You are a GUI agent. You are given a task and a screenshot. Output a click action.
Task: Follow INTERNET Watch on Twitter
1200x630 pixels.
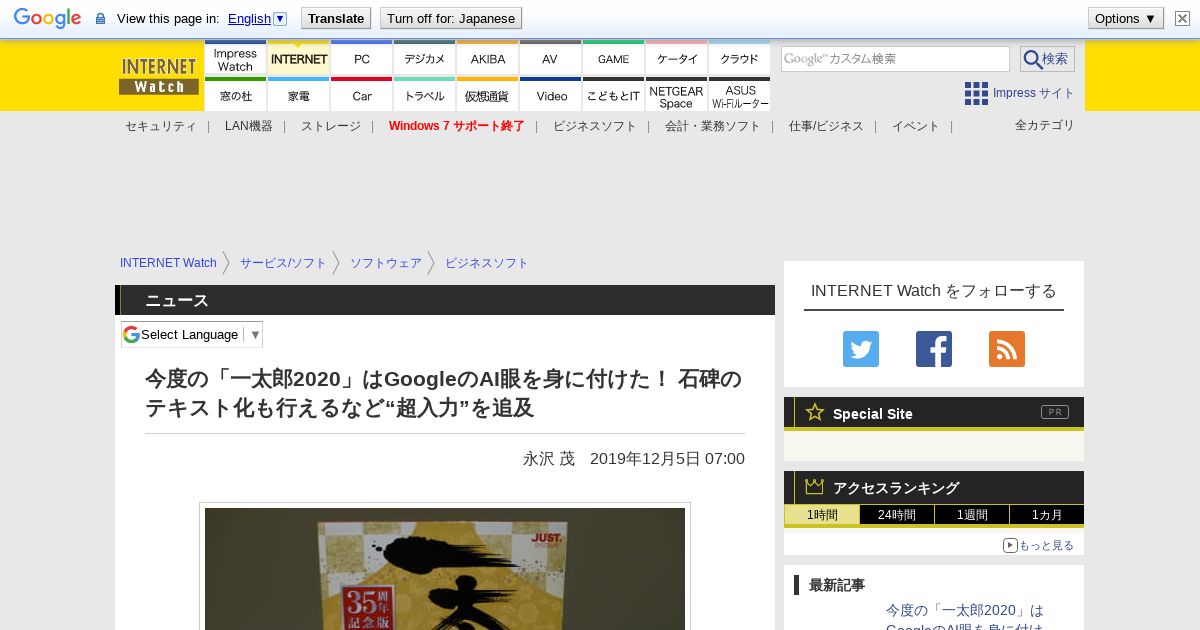861,349
